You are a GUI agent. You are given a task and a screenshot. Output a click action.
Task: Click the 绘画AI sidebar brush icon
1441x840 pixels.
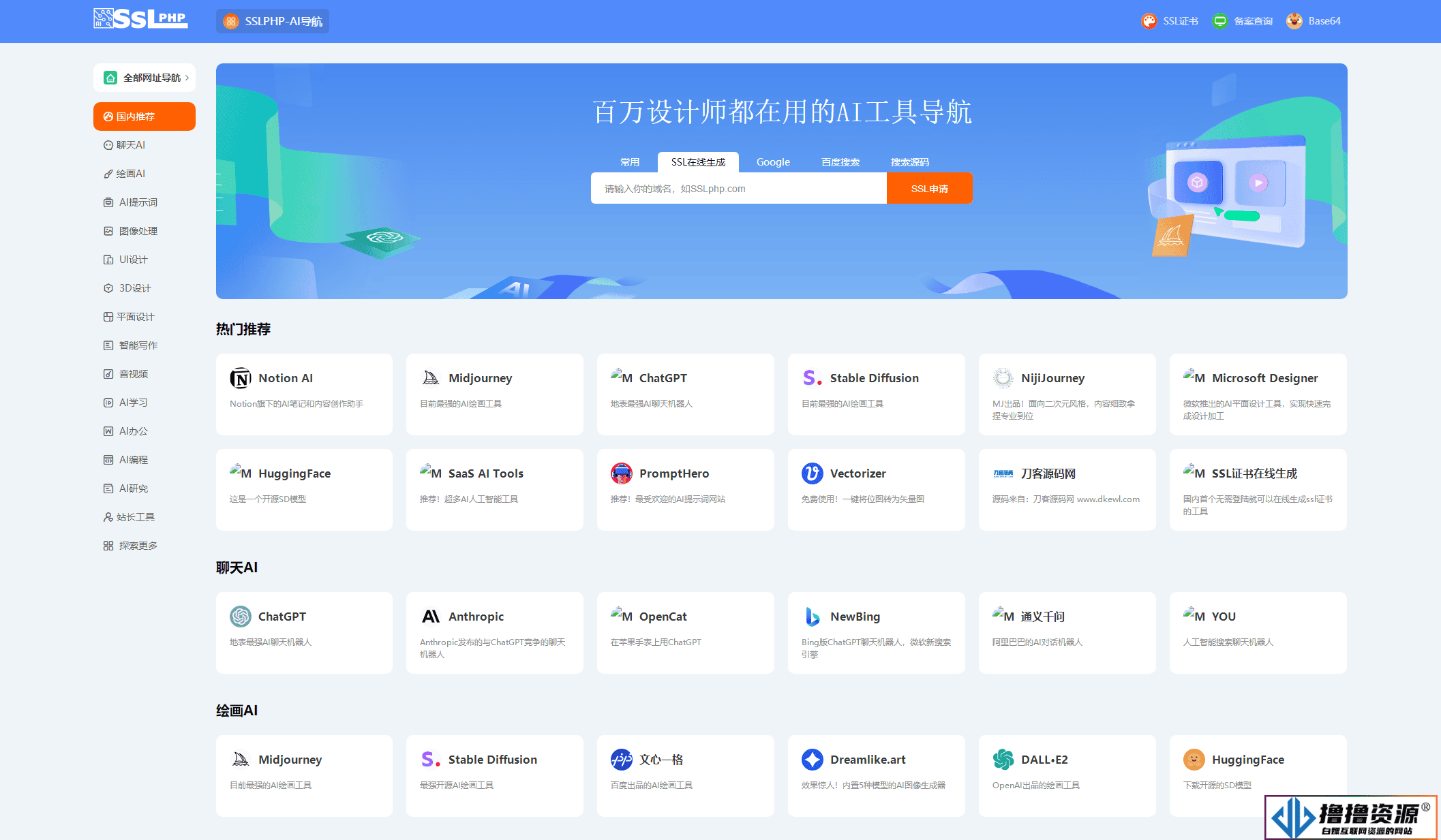point(108,174)
